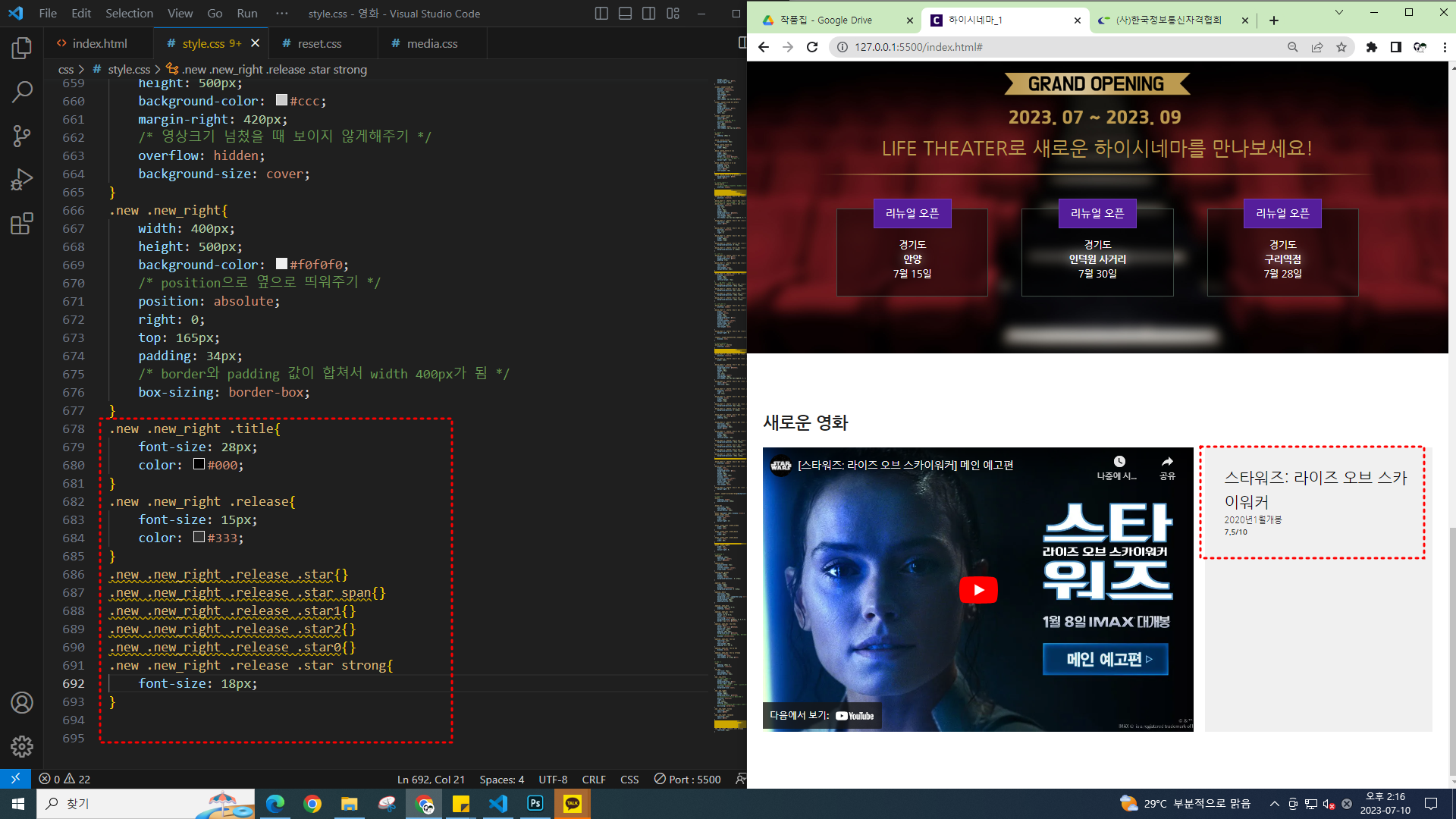The width and height of the screenshot is (1456, 819).
Task: Open the Source Control view
Action: click(22, 136)
